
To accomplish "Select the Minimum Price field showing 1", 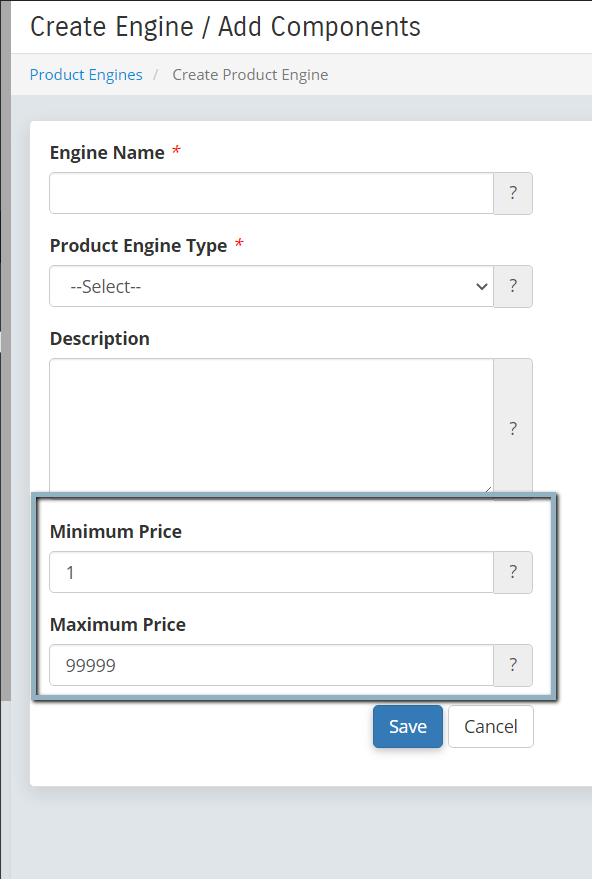I will coord(271,572).
